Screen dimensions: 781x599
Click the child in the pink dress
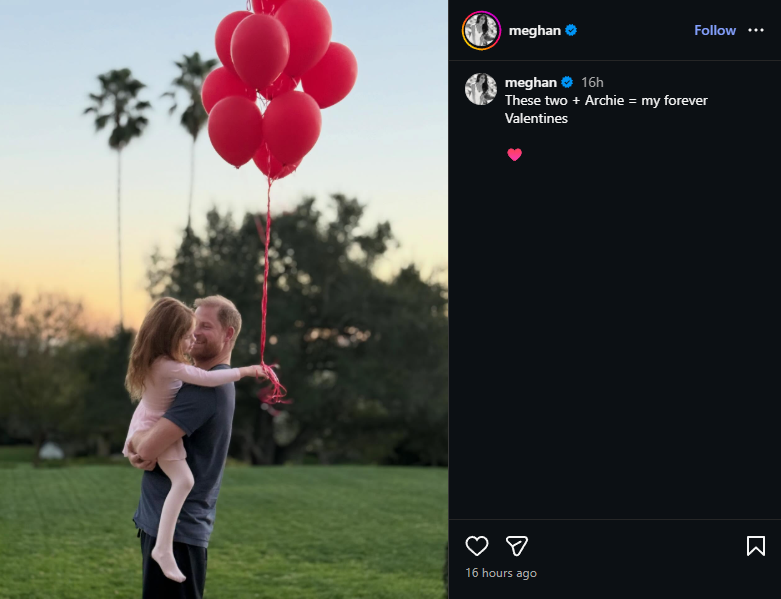(165, 390)
